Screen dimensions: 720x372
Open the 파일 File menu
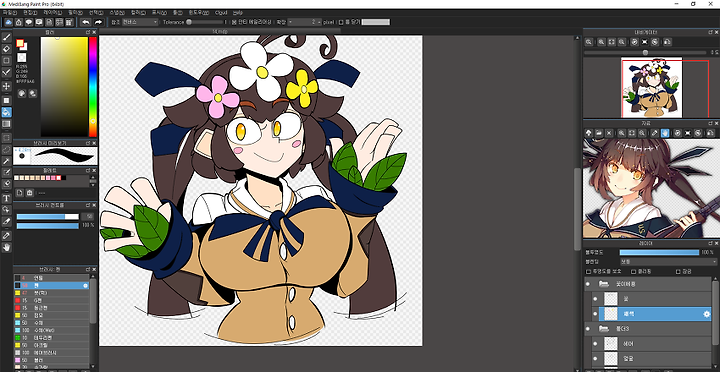coord(9,12)
